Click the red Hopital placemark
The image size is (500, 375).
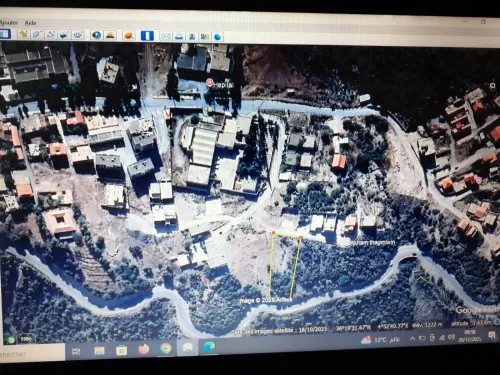point(209,82)
